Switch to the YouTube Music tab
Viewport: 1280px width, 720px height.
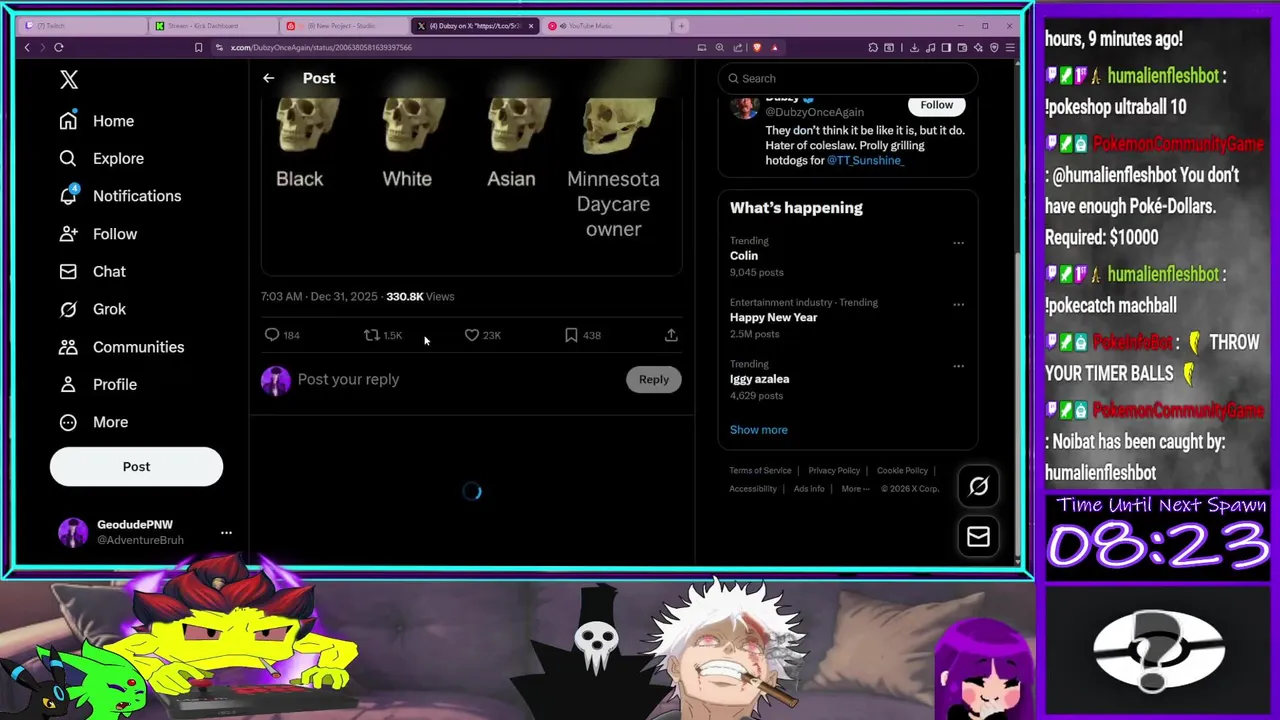pyautogui.click(x=606, y=26)
